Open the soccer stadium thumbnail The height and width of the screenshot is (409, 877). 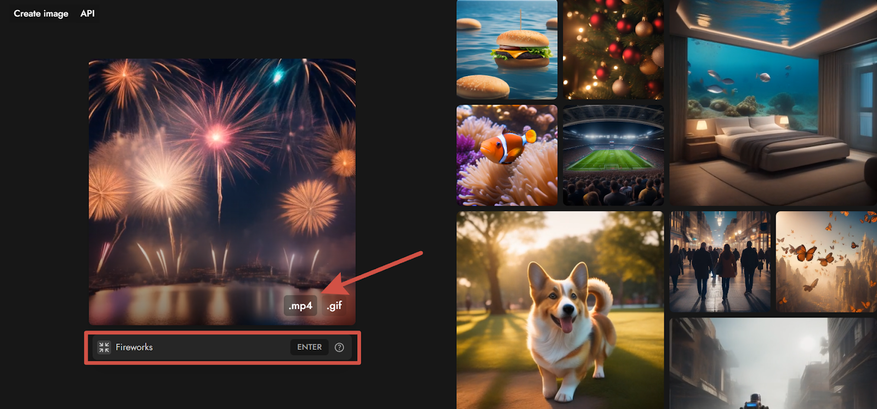[x=613, y=156]
